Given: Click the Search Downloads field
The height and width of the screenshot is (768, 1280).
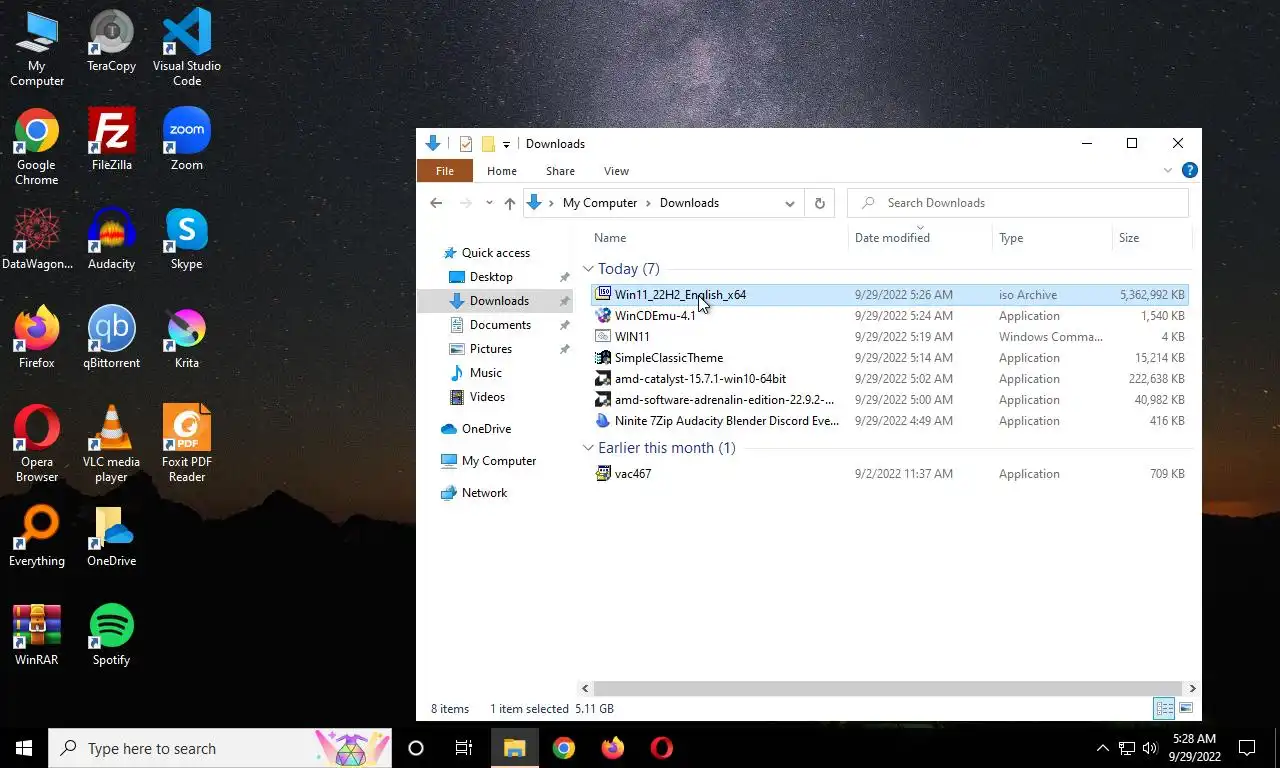Looking at the screenshot, I should (1018, 203).
